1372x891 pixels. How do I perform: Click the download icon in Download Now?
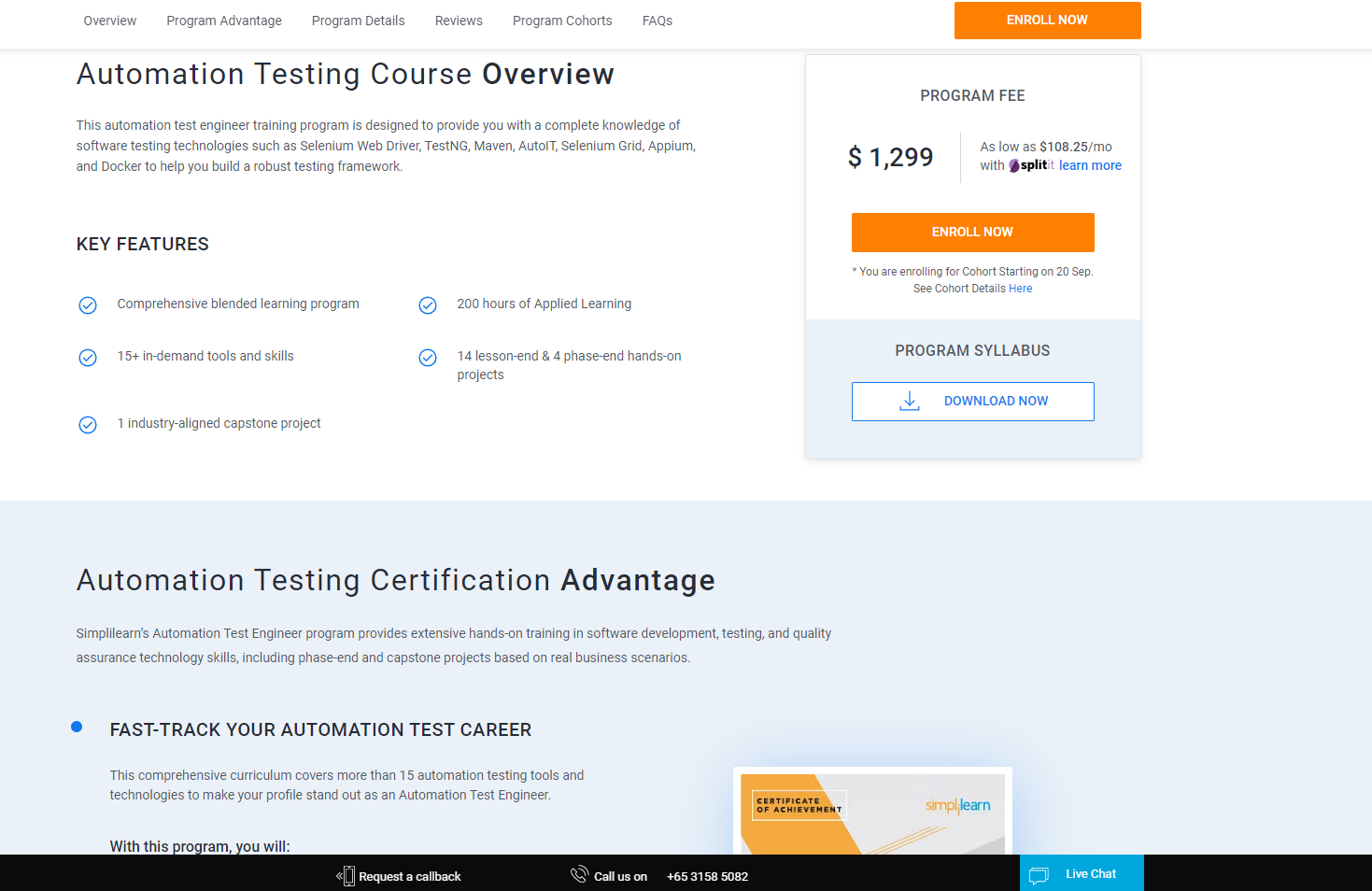pyautogui.click(x=908, y=400)
